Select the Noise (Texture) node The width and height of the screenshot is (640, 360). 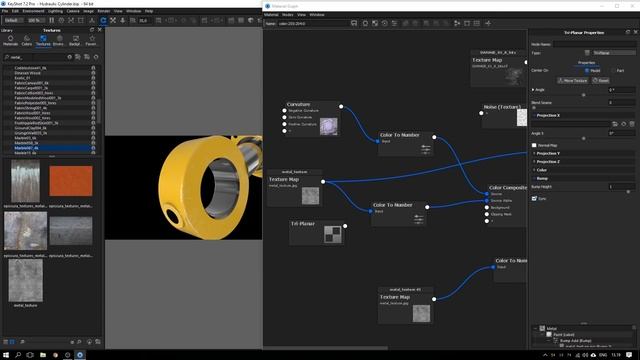pyautogui.click(x=504, y=116)
